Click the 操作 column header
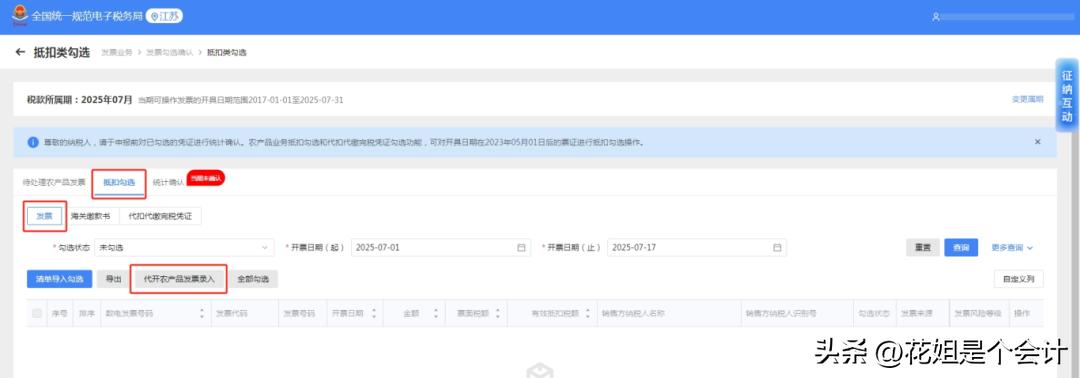The width and height of the screenshot is (1080, 378). (1021, 313)
